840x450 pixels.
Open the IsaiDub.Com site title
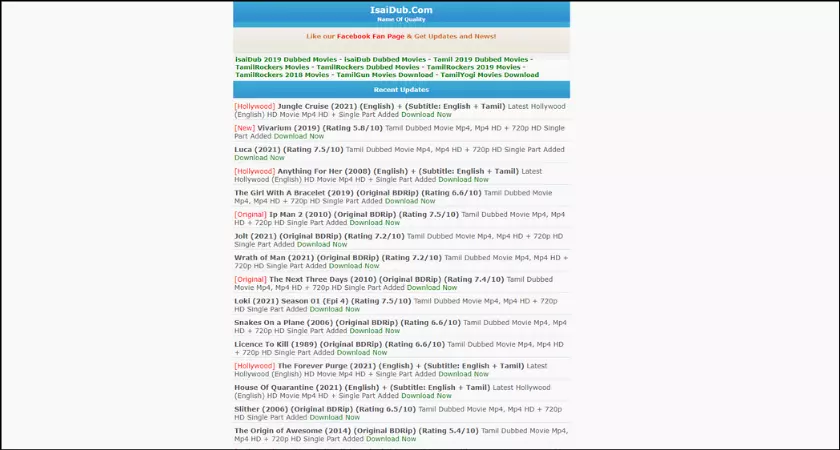(401, 10)
